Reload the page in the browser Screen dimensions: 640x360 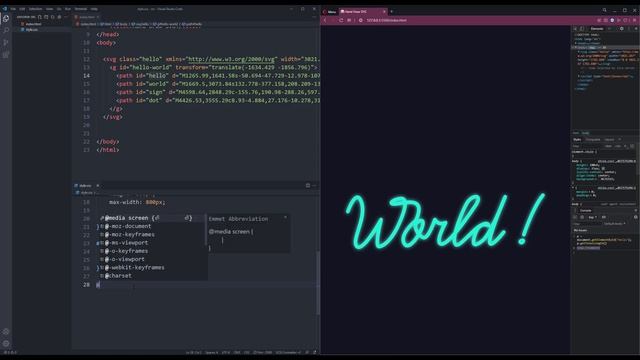tap(341, 20)
